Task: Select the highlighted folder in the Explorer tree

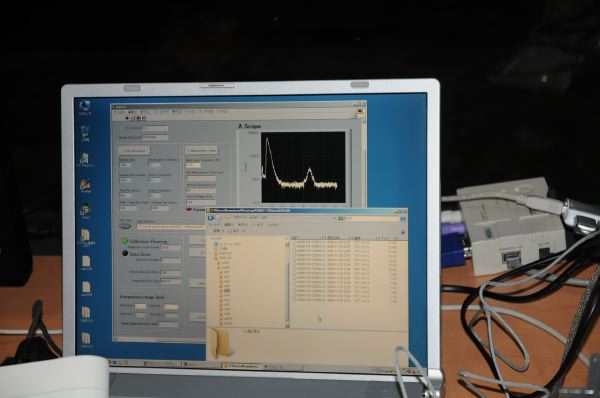Action: click(227, 291)
